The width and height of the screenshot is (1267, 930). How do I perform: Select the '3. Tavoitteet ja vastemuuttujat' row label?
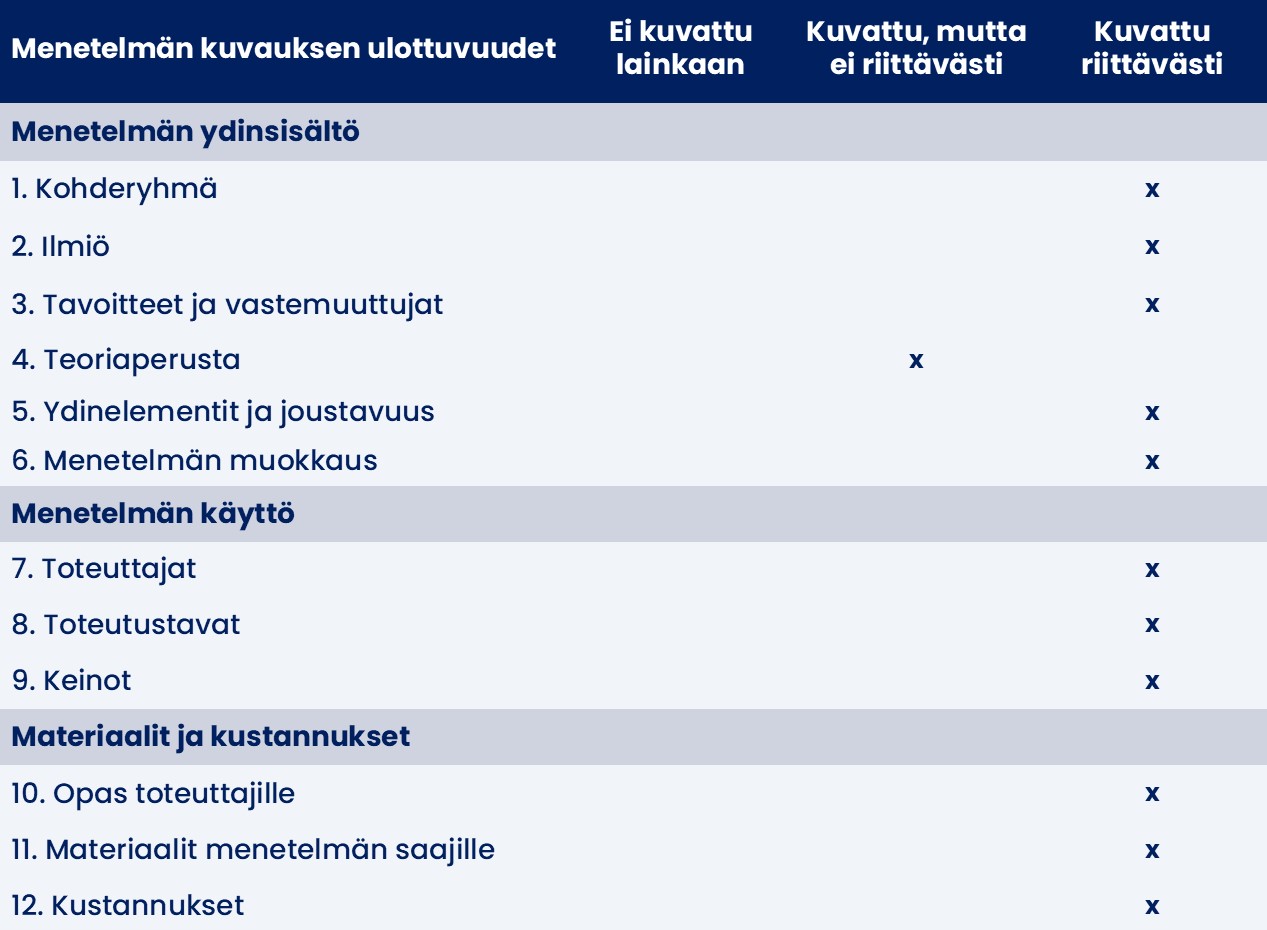point(227,304)
